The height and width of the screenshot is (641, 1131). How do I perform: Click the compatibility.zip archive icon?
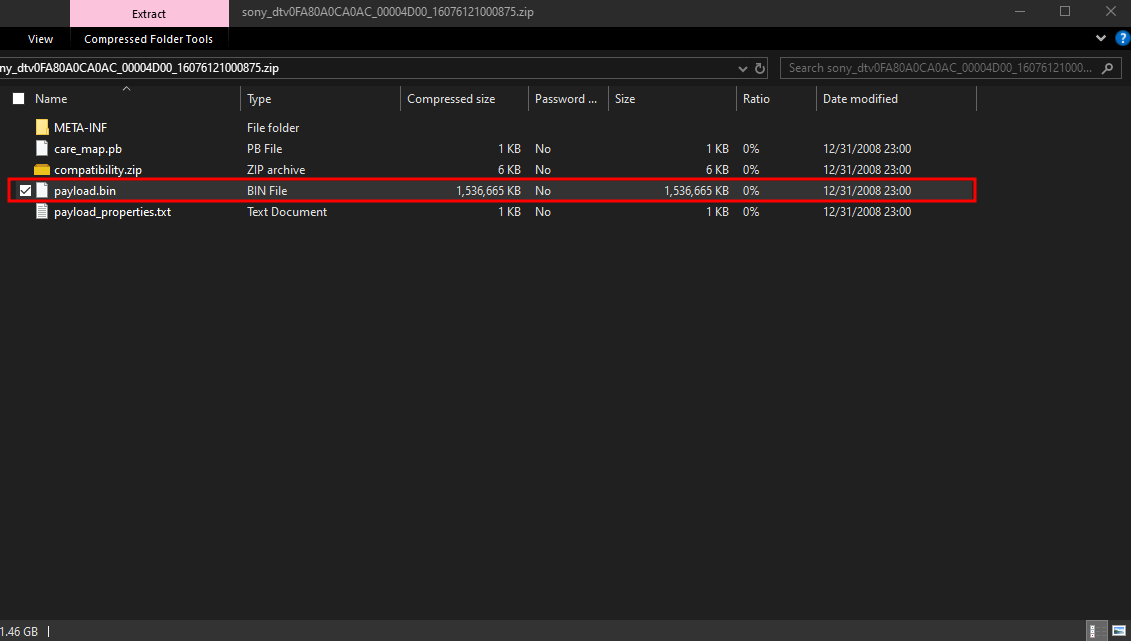click(x=42, y=169)
